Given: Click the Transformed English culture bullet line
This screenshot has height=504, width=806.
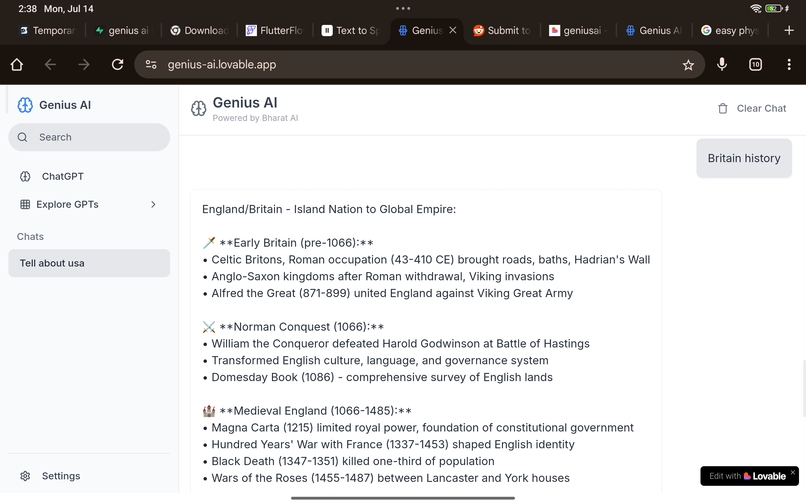Looking at the screenshot, I should click(375, 361).
